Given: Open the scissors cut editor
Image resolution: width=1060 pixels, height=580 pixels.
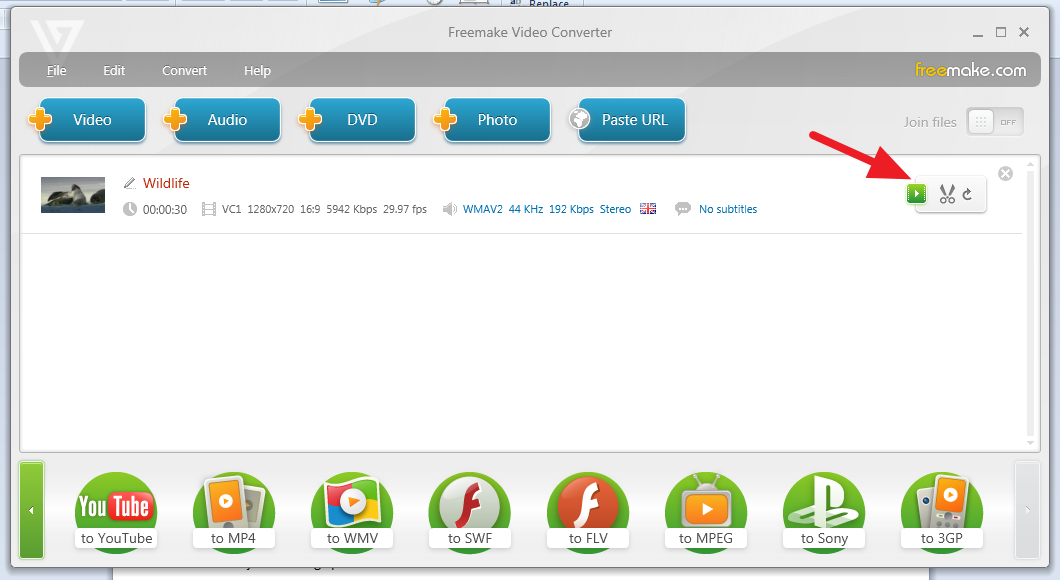Looking at the screenshot, I should 946,194.
